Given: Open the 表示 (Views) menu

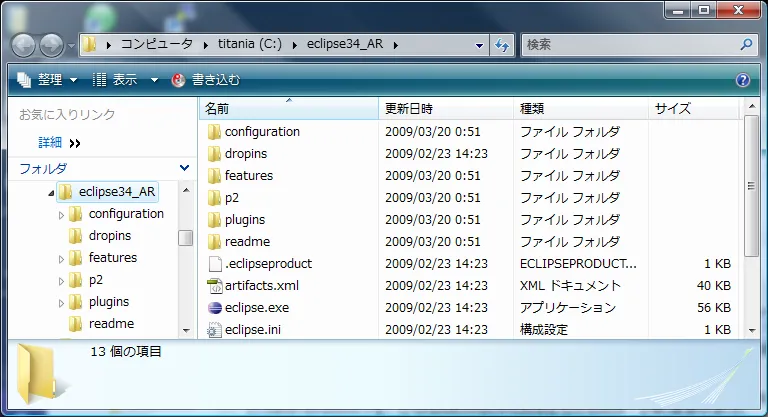Looking at the screenshot, I should 116,80.
